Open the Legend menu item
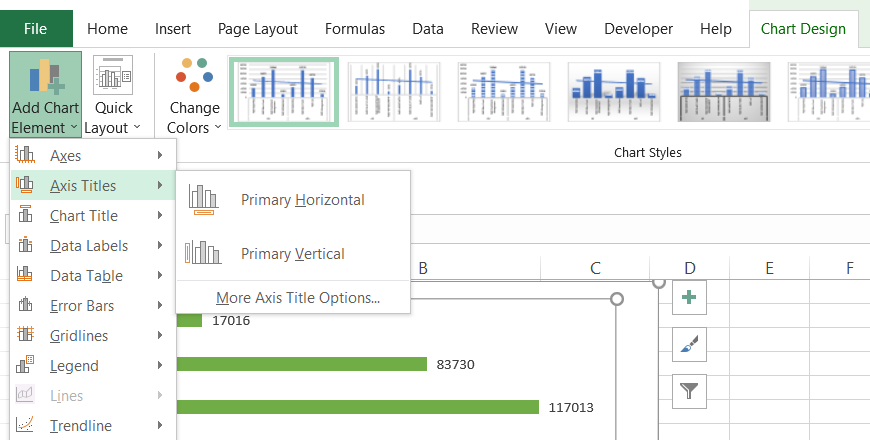Image resolution: width=870 pixels, height=440 pixels. (x=74, y=366)
